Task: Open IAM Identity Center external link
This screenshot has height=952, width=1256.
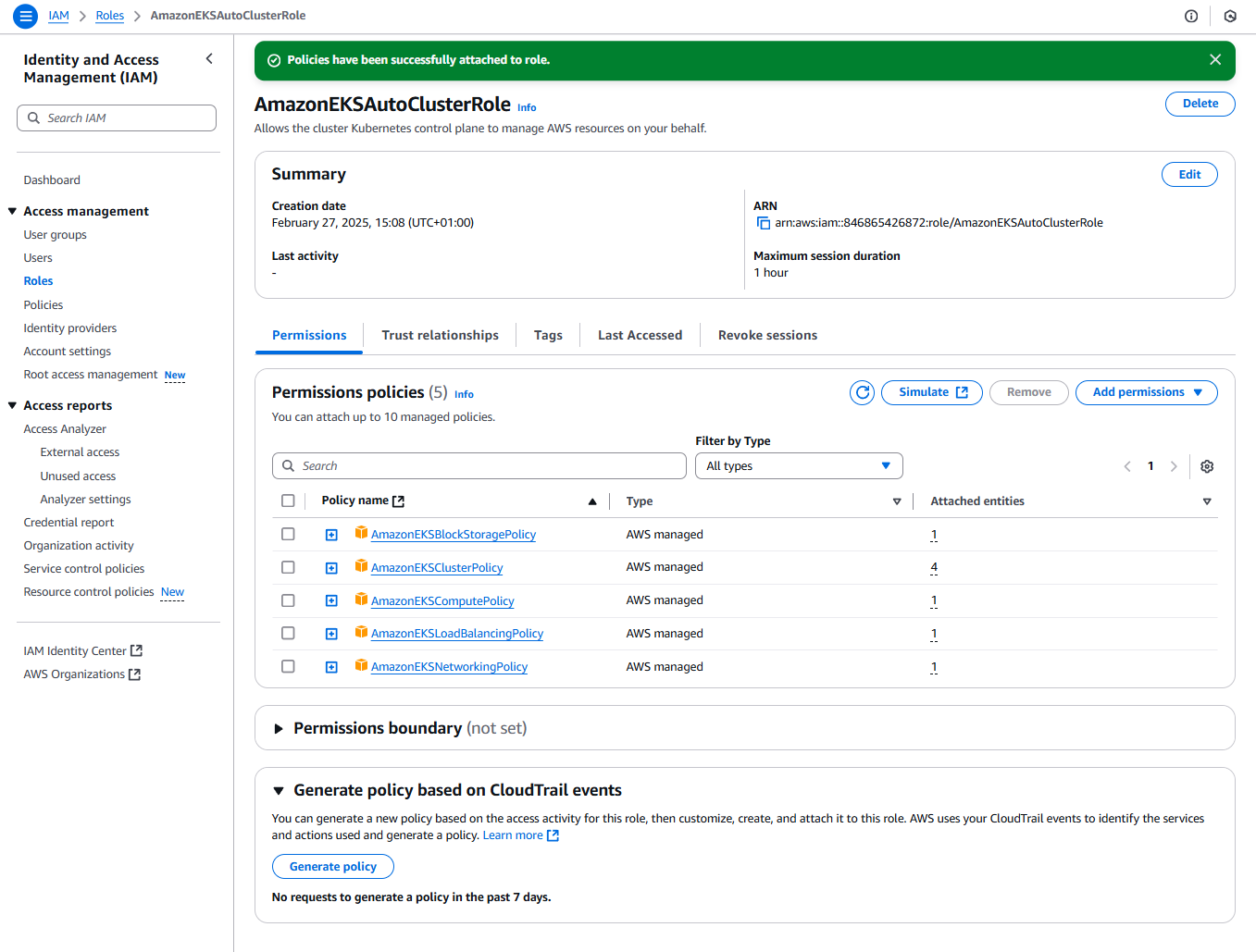Action: (83, 651)
